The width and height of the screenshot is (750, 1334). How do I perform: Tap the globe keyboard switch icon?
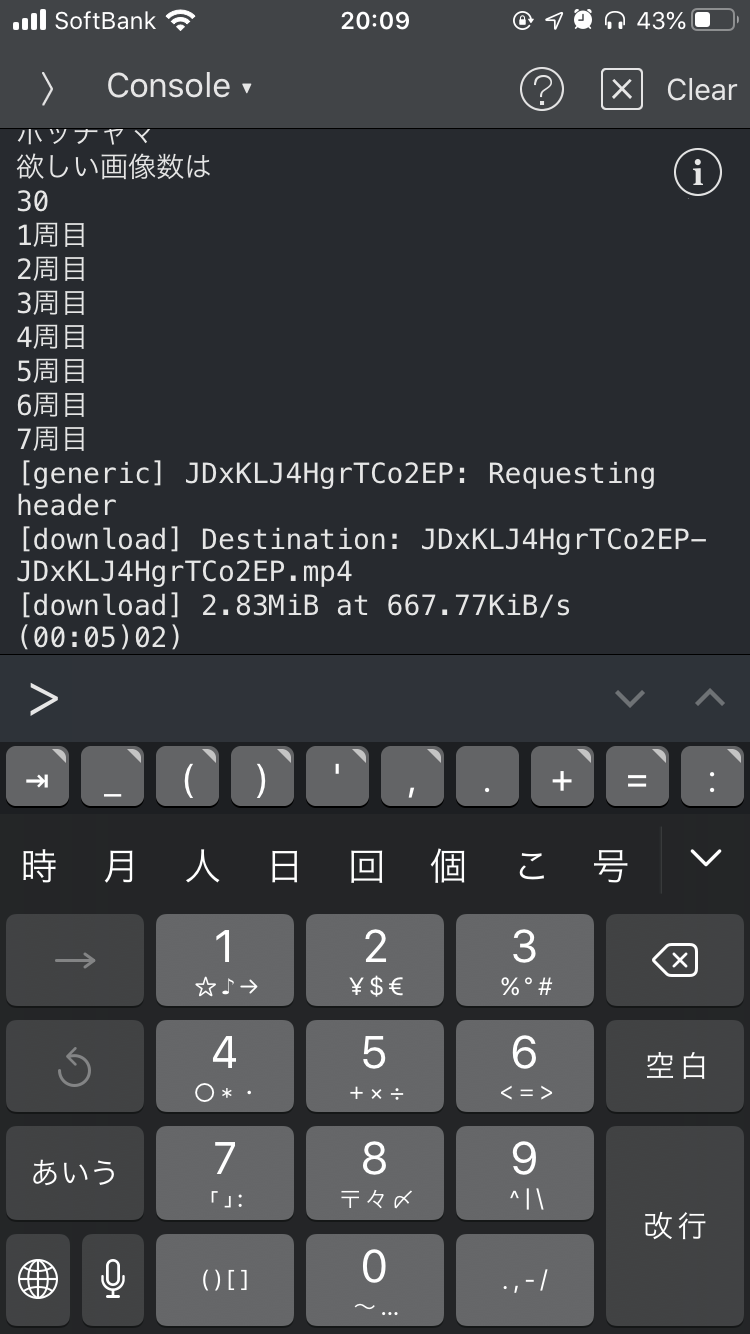click(x=38, y=1278)
